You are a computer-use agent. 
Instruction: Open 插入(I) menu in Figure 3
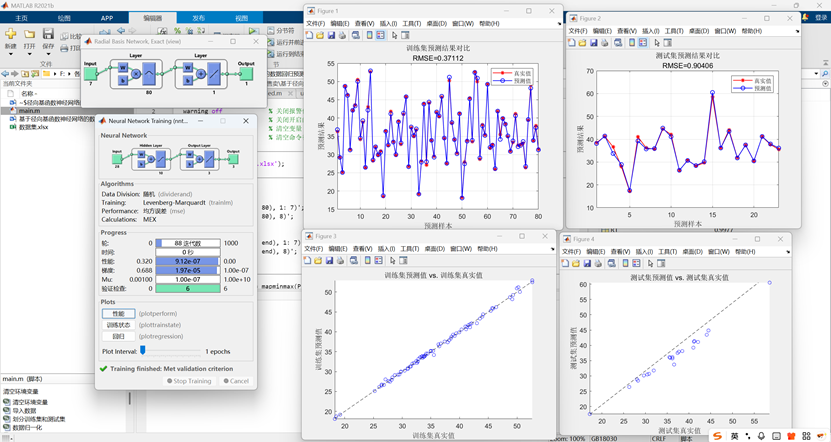pyautogui.click(x=386, y=249)
